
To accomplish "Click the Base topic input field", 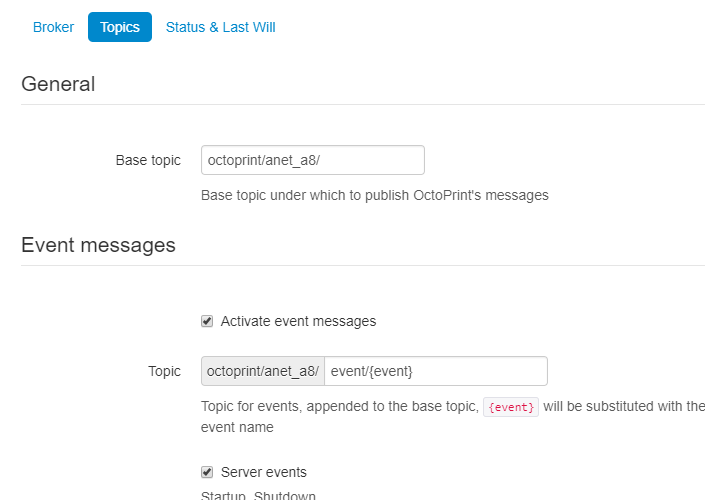I will point(312,160).
